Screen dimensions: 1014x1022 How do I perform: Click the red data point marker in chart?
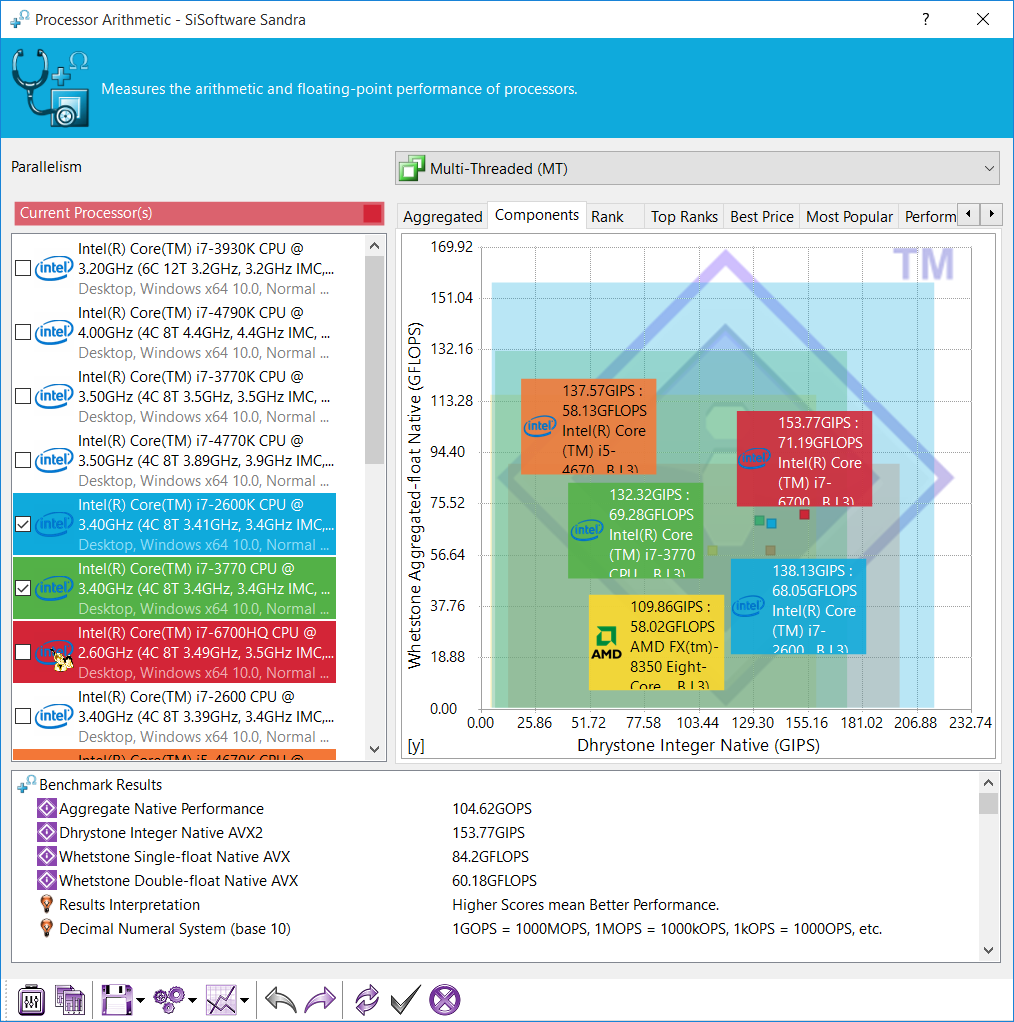point(804,515)
